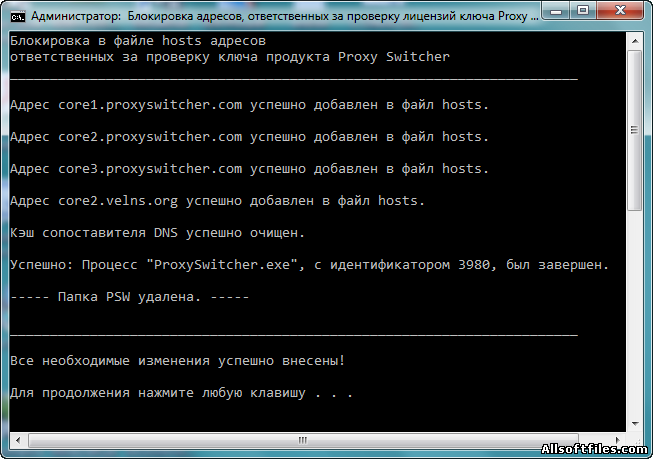The width and height of the screenshot is (653, 459).
Task: Click 'Для продолжения нажмите любую клавишу' prompt
Action: (181, 393)
